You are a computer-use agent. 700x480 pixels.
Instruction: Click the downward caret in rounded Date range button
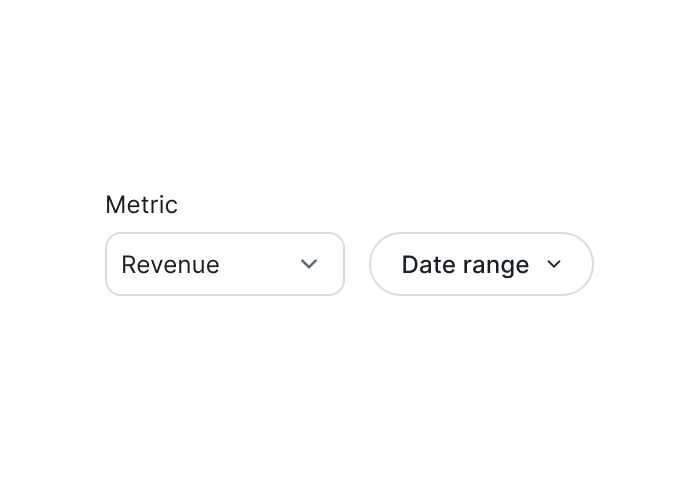tap(554, 264)
